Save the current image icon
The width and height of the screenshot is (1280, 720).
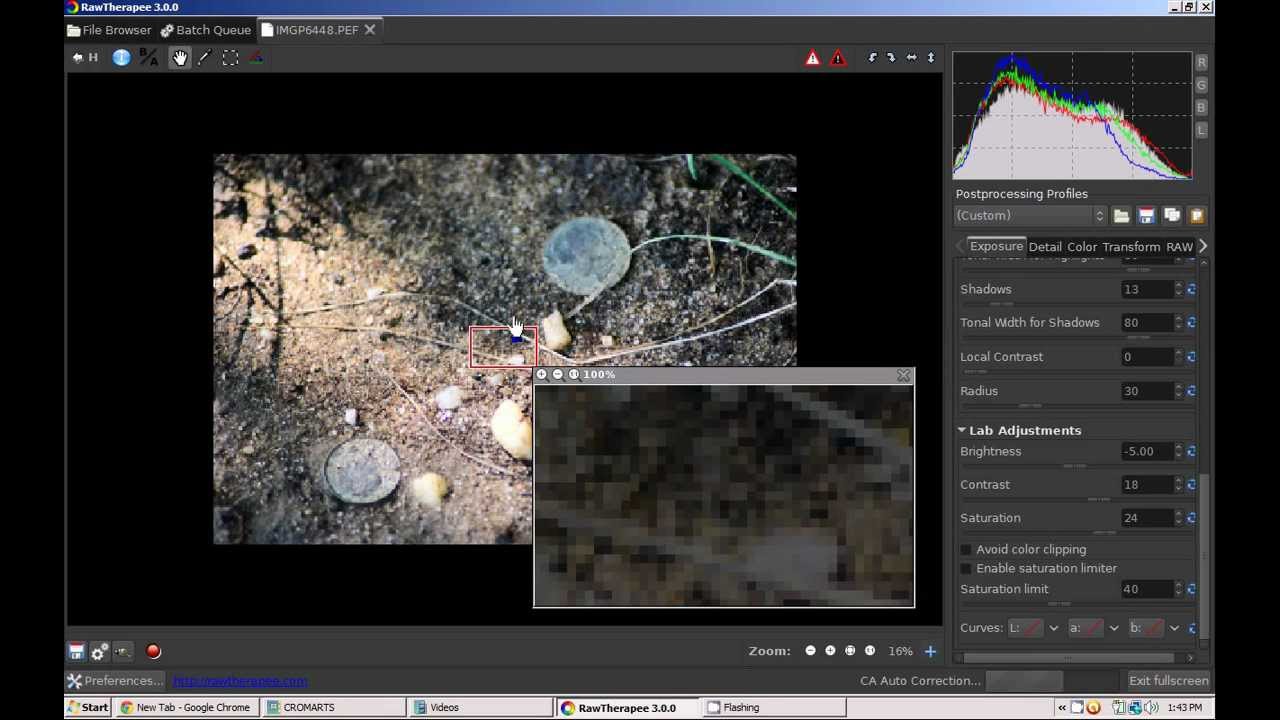(76, 652)
